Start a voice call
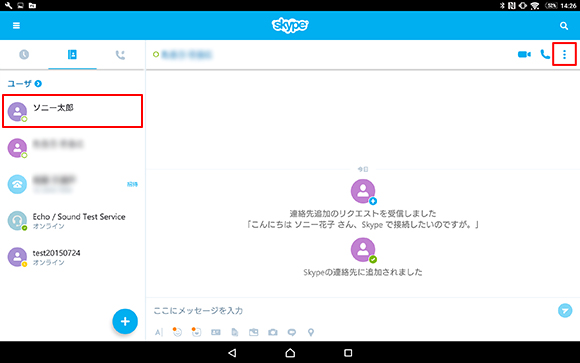This screenshot has height=363, width=580. (545, 54)
